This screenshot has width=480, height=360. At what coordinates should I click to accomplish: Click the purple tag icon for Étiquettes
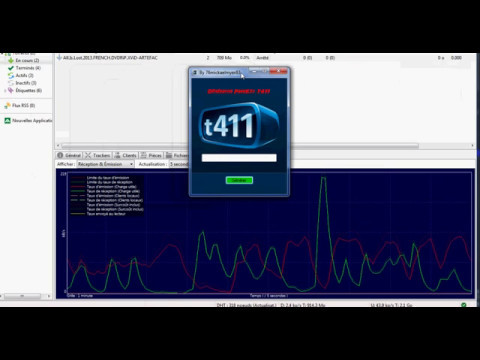pyautogui.click(x=11, y=90)
